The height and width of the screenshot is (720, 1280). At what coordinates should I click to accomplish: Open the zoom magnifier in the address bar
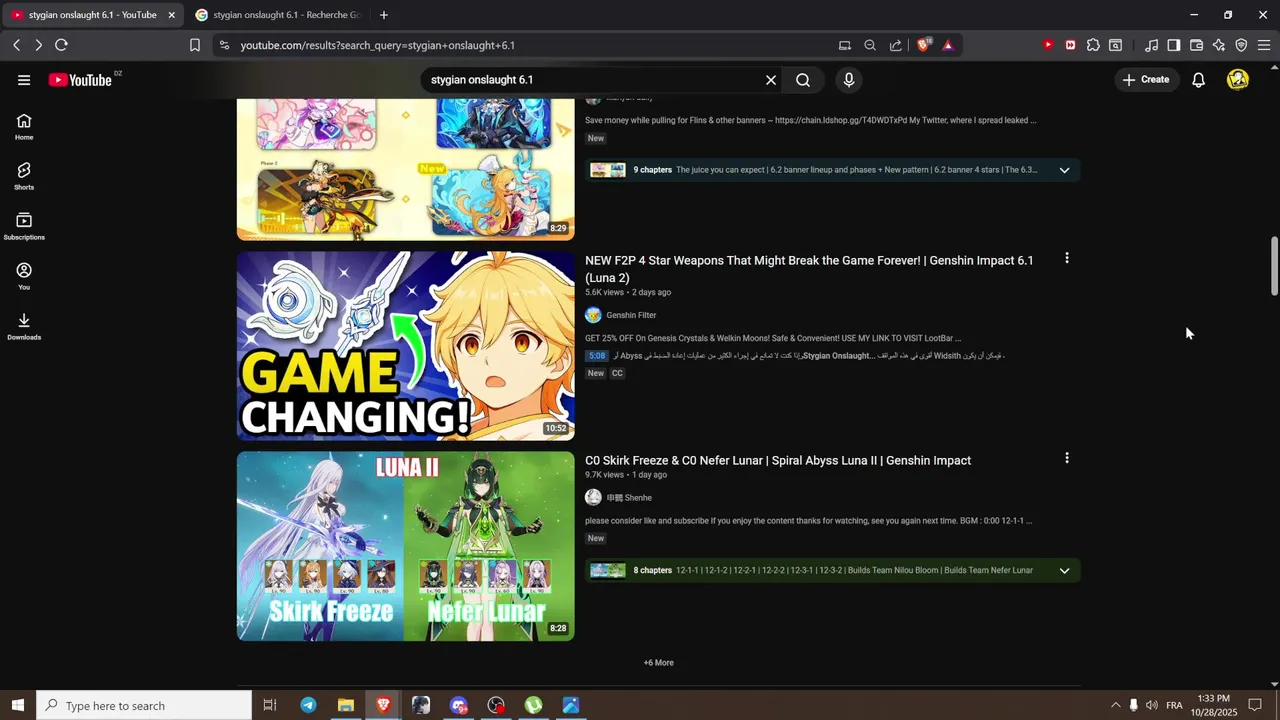(x=870, y=45)
